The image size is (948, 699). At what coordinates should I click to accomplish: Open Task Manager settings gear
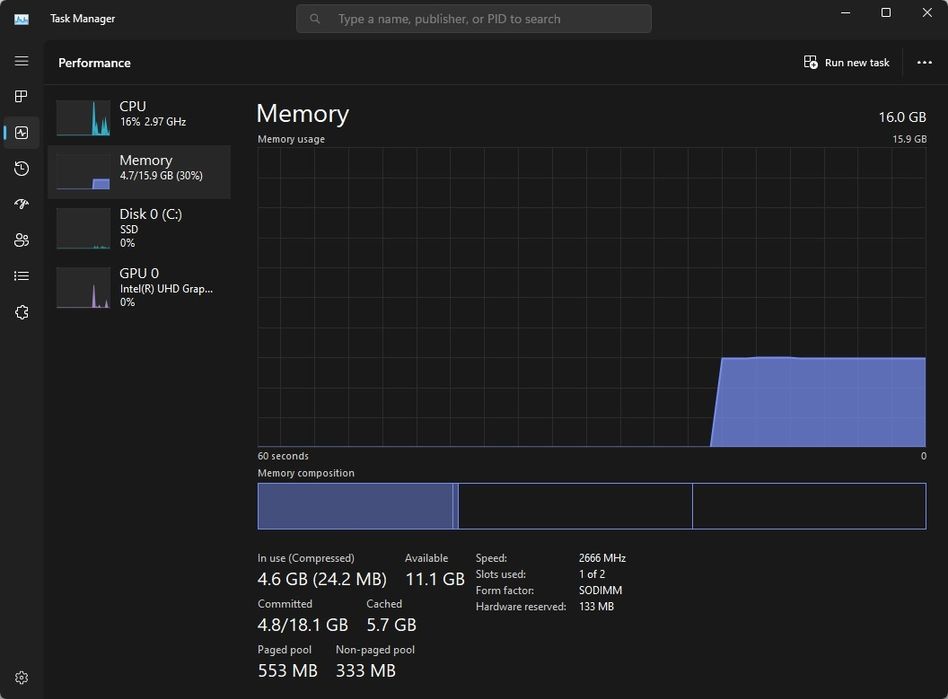point(21,678)
